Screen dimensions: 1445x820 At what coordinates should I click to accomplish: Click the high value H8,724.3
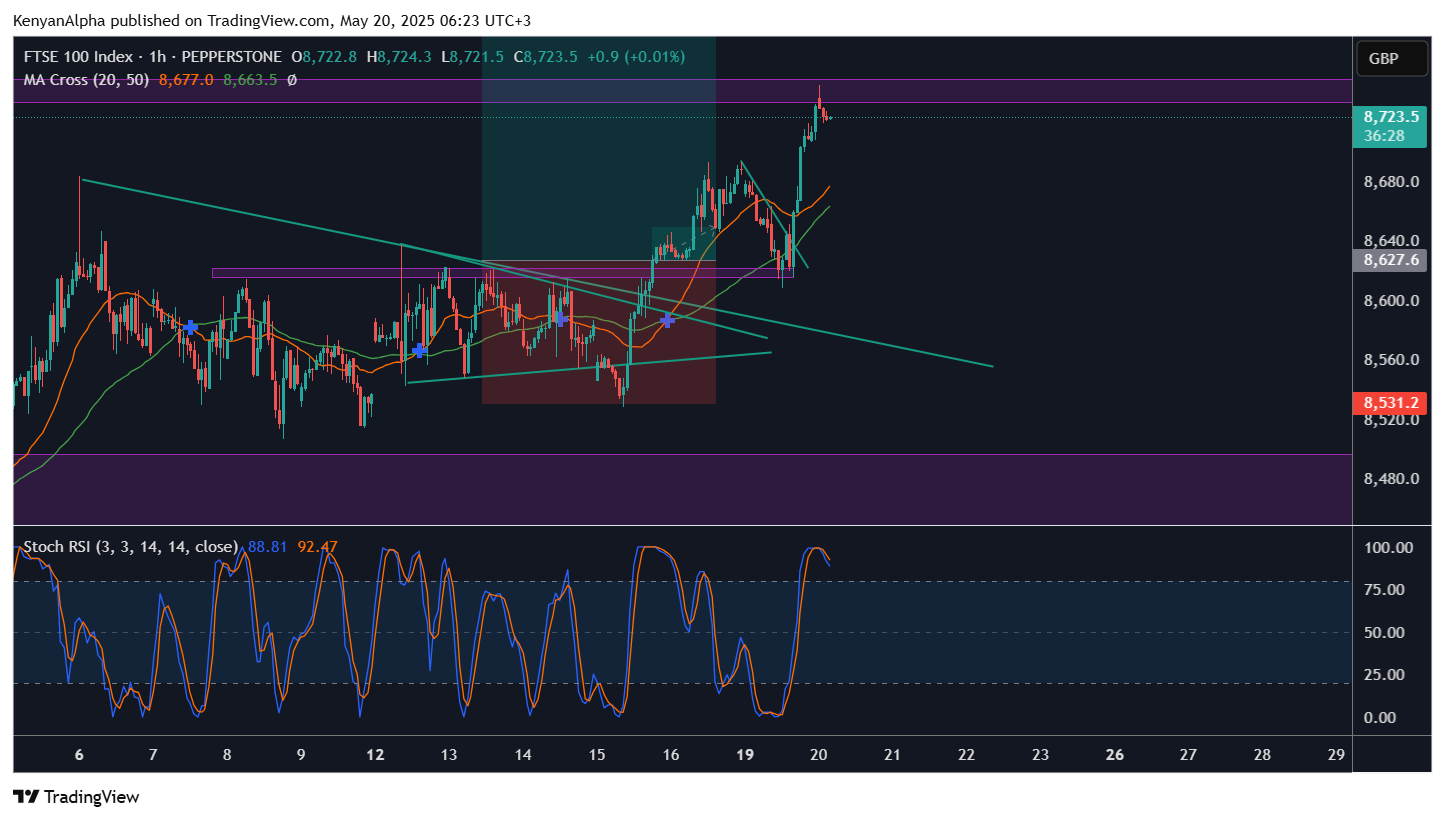[399, 57]
